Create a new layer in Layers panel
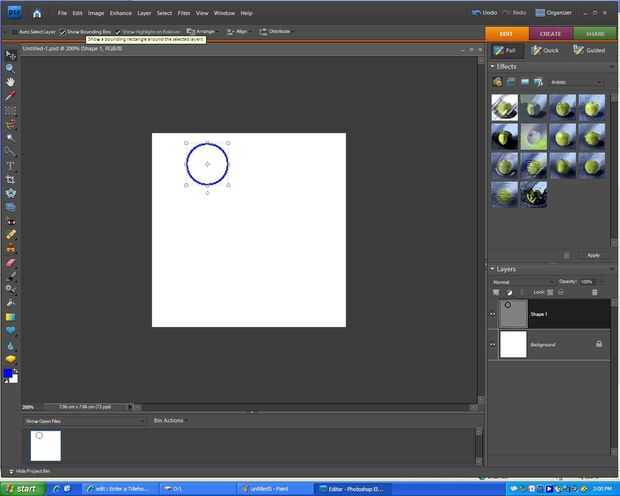This screenshot has height=496, width=620. [495, 293]
